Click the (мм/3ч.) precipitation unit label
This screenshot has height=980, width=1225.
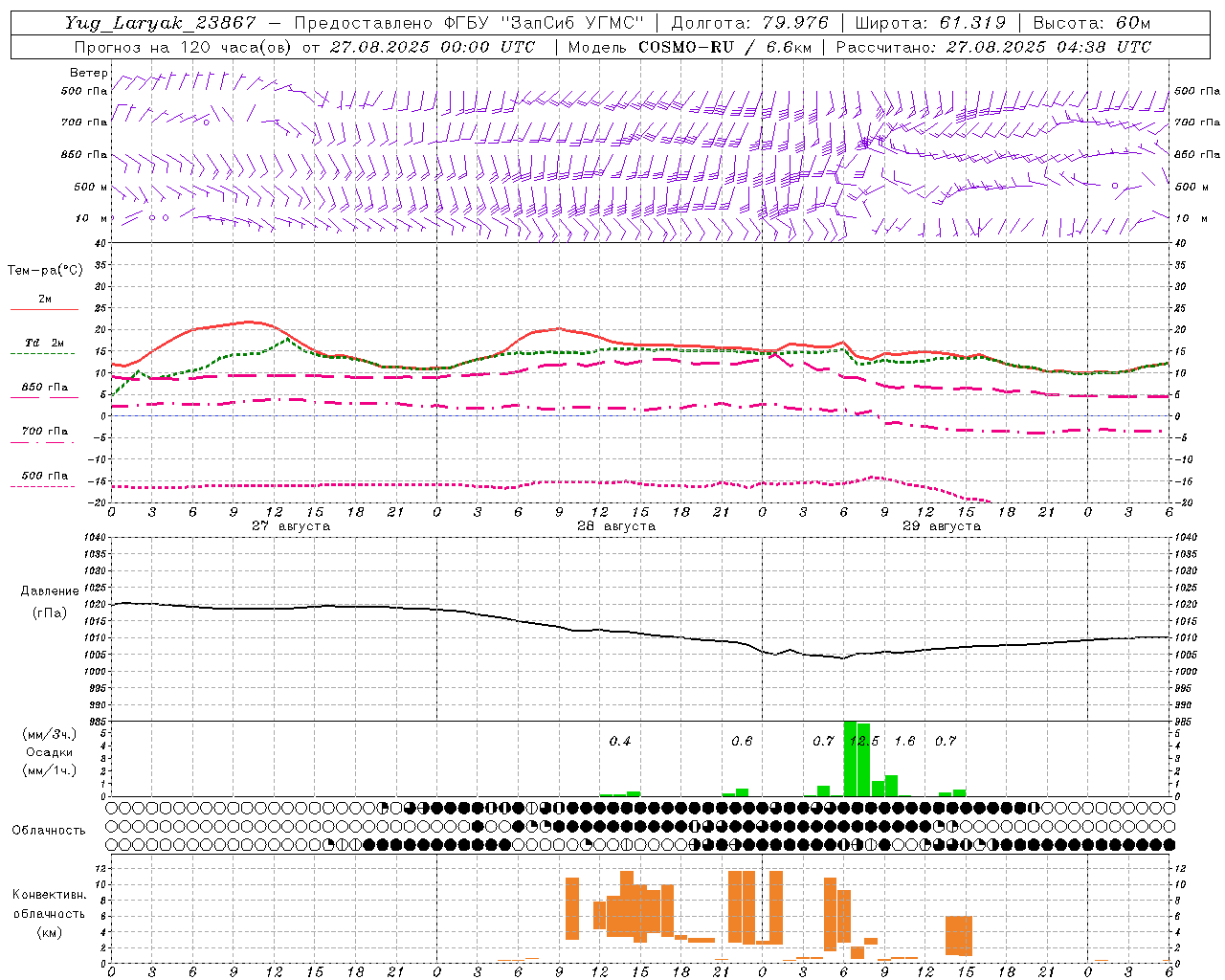[x=50, y=735]
